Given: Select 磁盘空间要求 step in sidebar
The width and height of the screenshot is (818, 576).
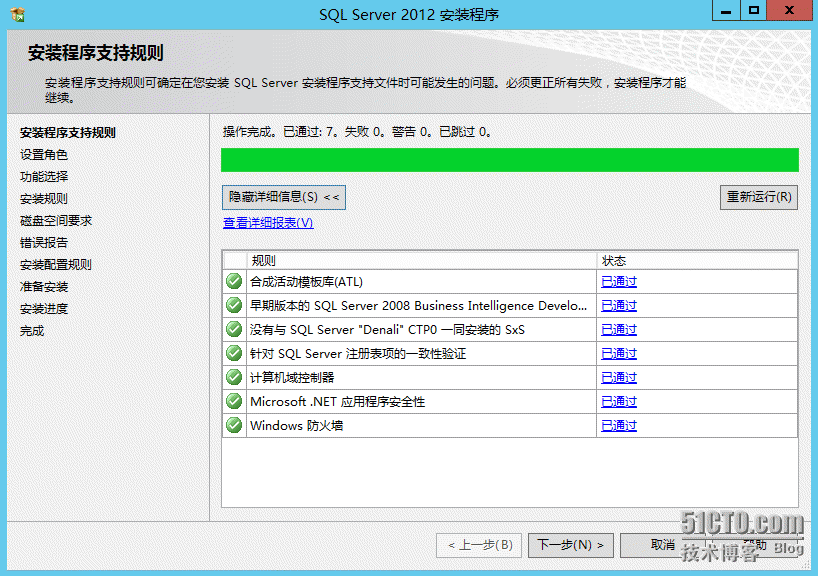Looking at the screenshot, I should 56,221.
